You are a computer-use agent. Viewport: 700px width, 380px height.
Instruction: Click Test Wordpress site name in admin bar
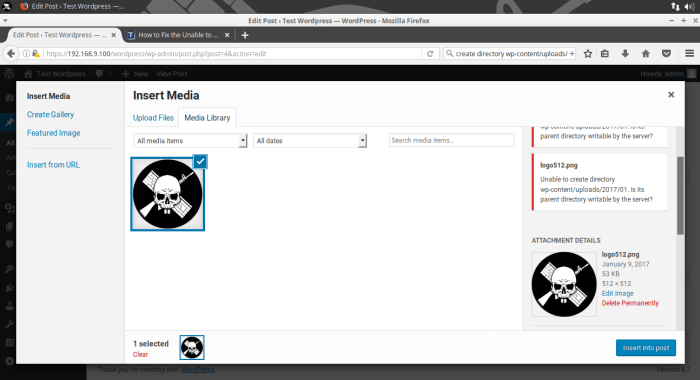click(x=55, y=74)
